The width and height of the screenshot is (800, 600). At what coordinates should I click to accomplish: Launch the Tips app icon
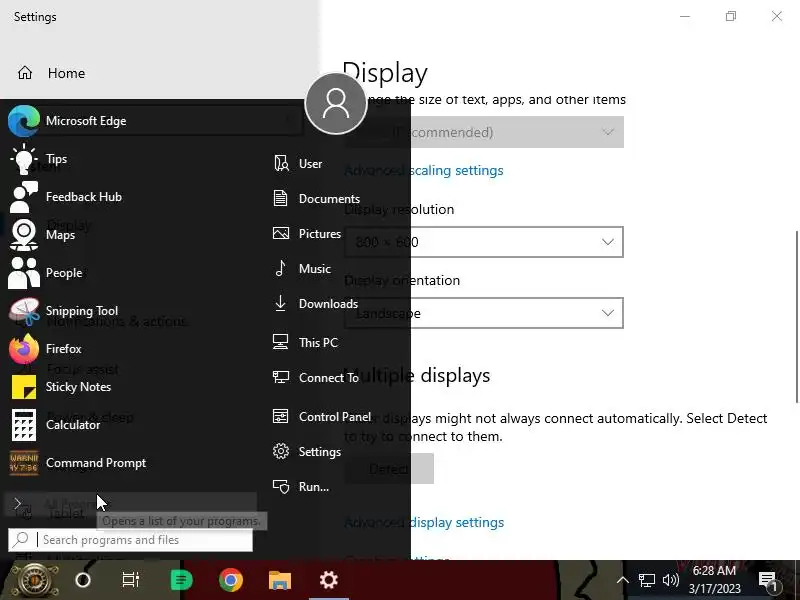point(23,159)
